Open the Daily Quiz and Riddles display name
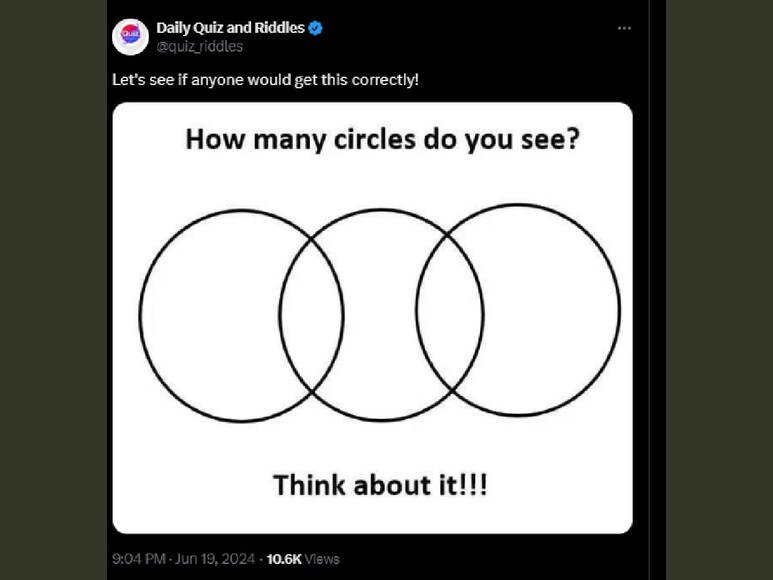 230,28
